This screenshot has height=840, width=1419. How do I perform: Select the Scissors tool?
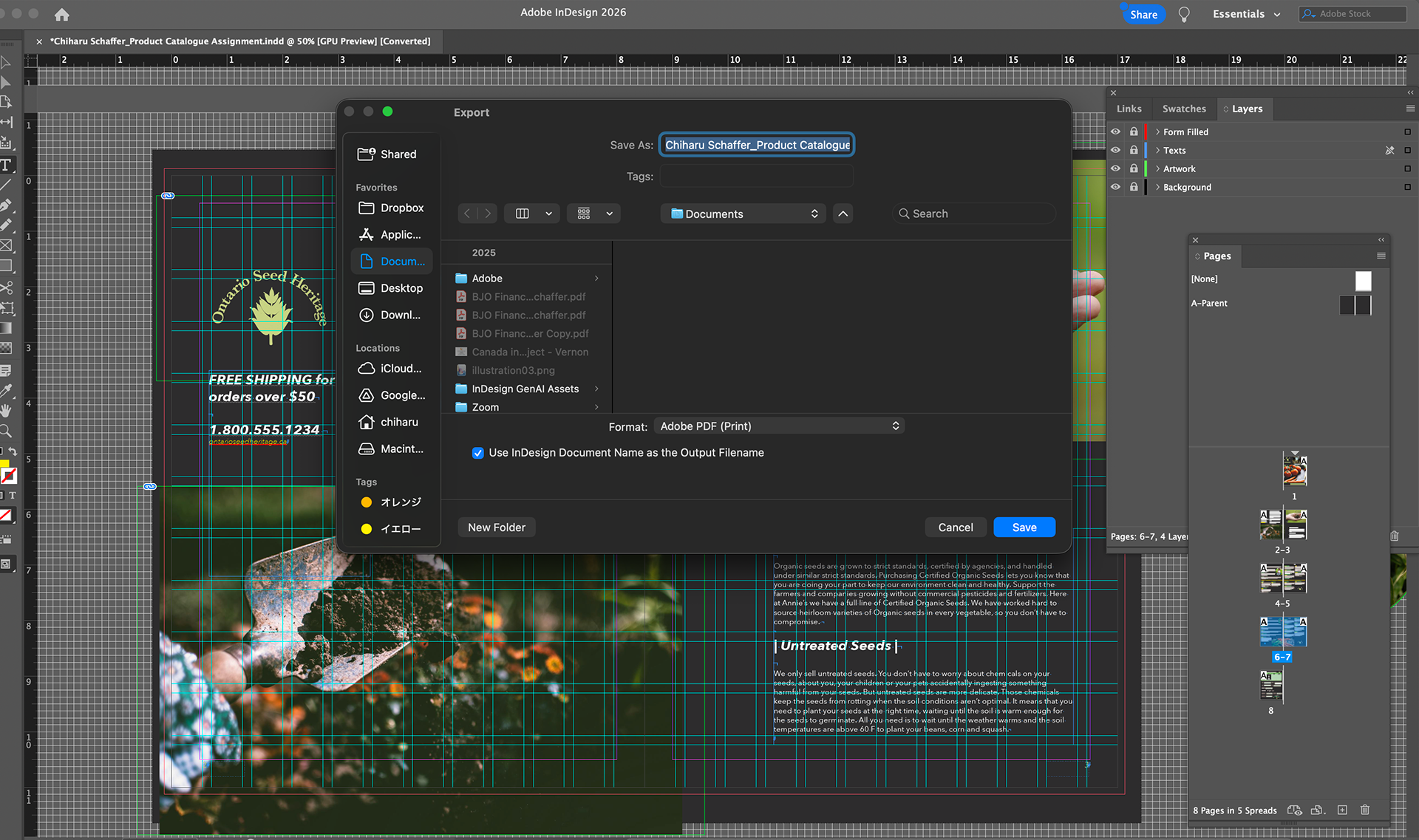point(6,287)
